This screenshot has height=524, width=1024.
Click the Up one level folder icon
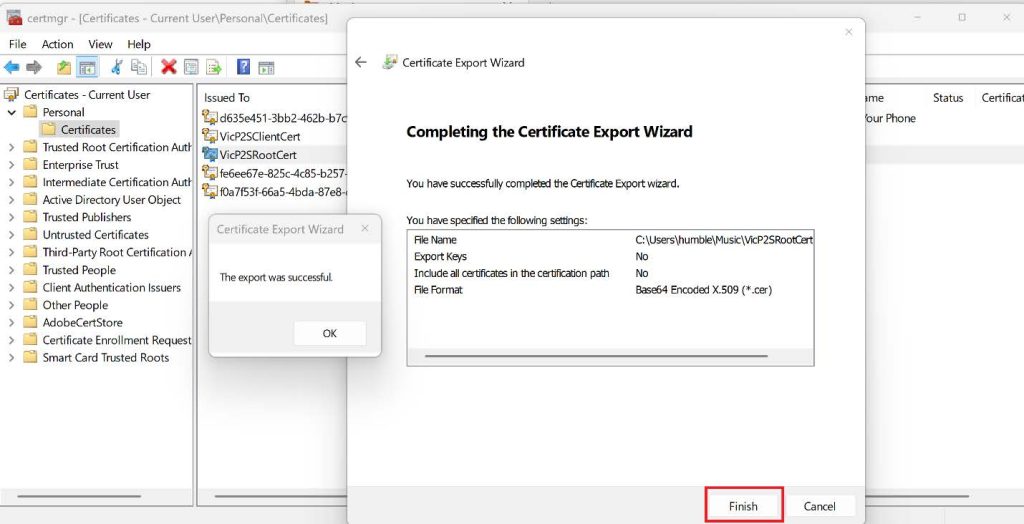(64, 67)
